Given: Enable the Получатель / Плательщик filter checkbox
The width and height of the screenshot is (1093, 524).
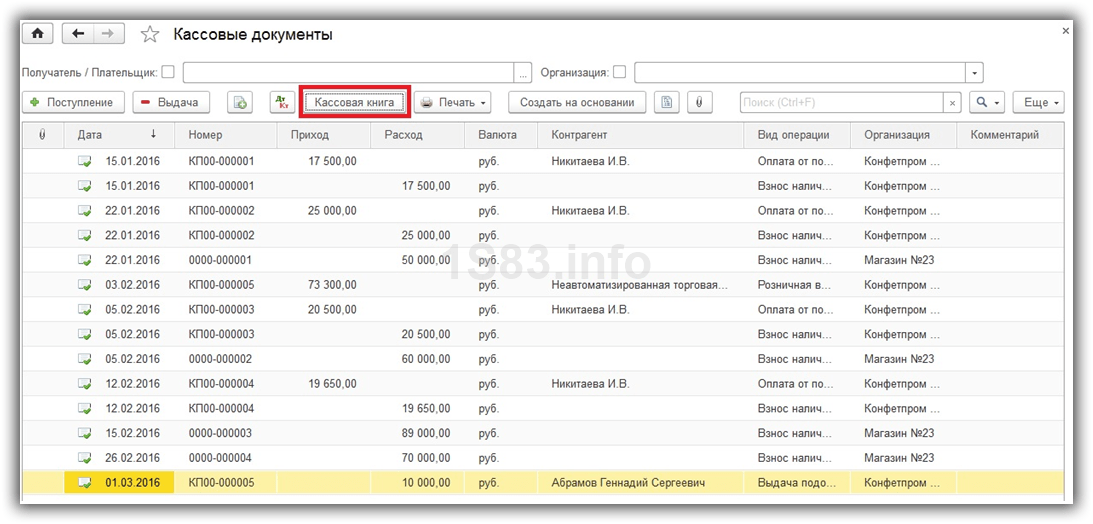Looking at the screenshot, I should click(168, 72).
